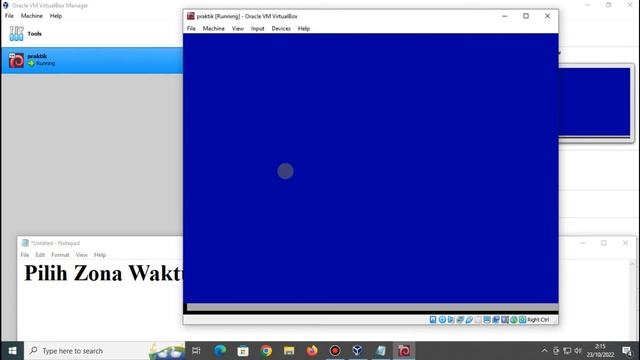The height and width of the screenshot is (360, 640).
Task: Open File Explorer from taskbar
Action: click(x=289, y=351)
